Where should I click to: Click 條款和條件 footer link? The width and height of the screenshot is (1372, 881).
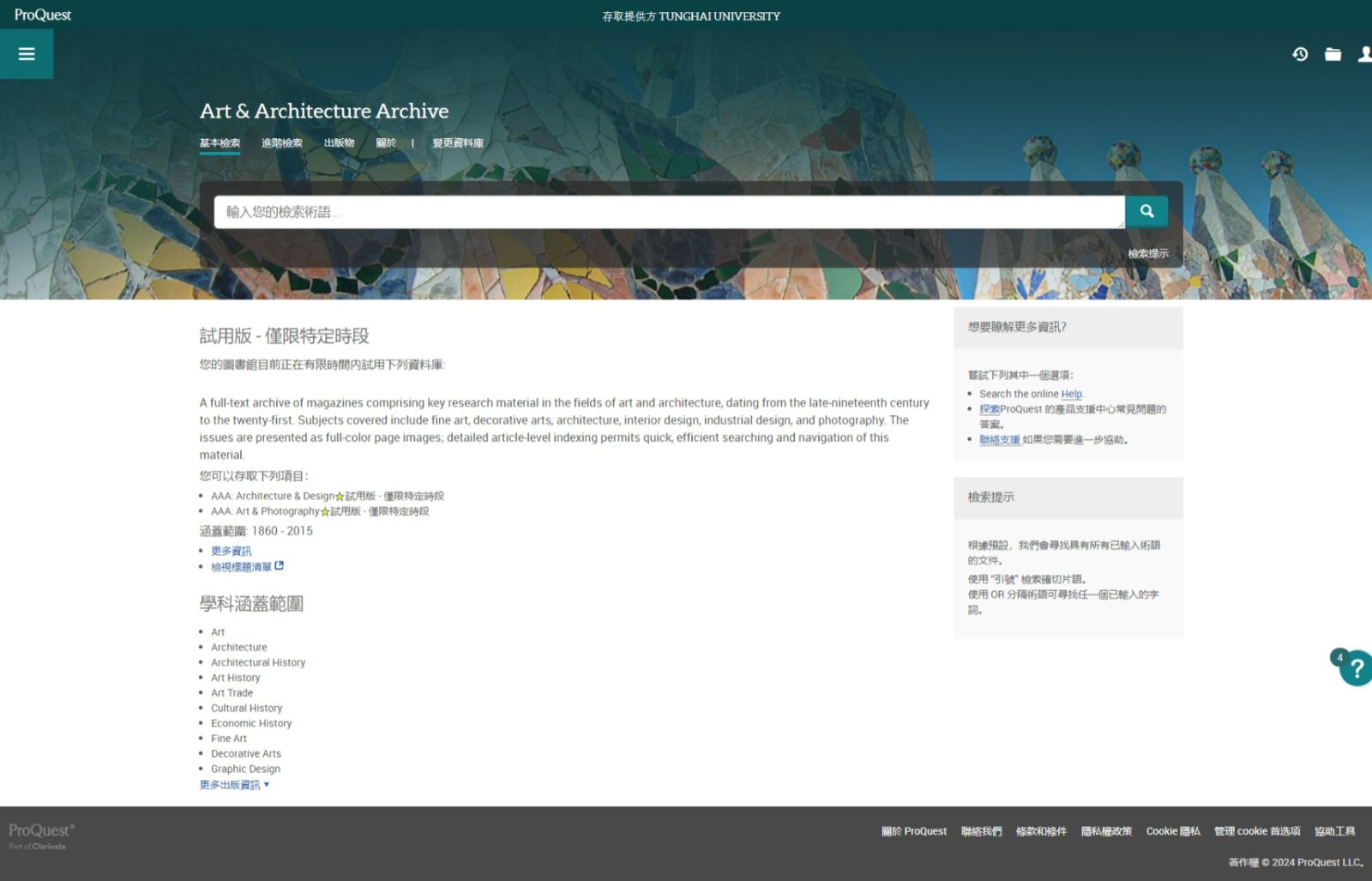[1041, 831]
